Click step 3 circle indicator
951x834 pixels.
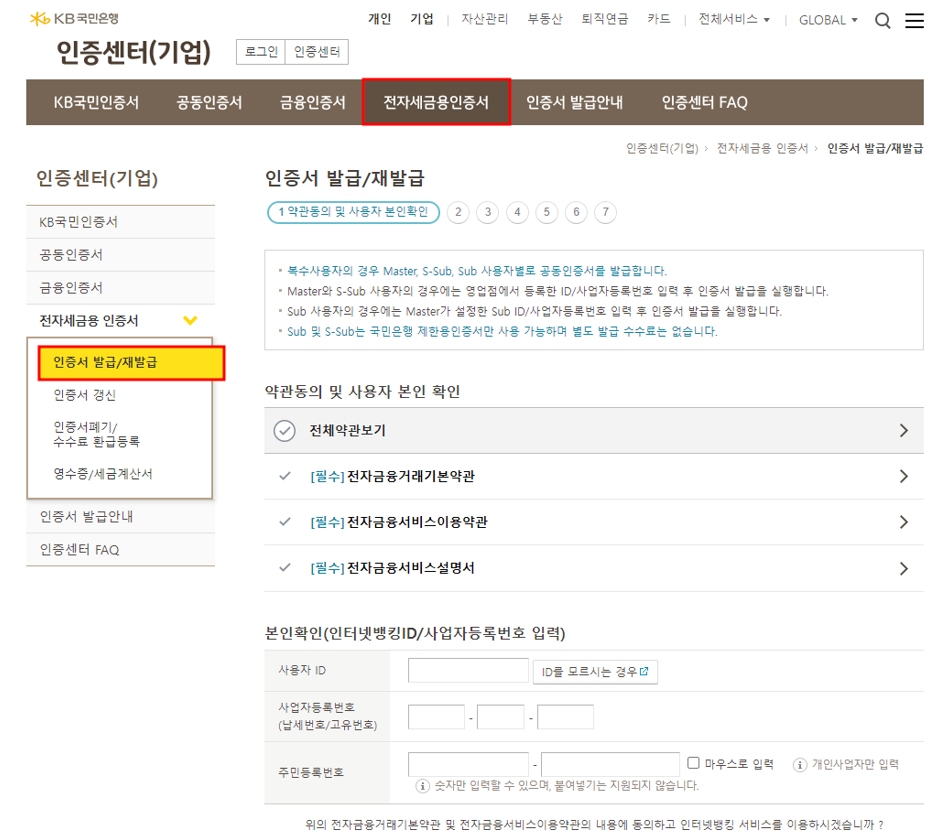pyautogui.click(x=488, y=212)
